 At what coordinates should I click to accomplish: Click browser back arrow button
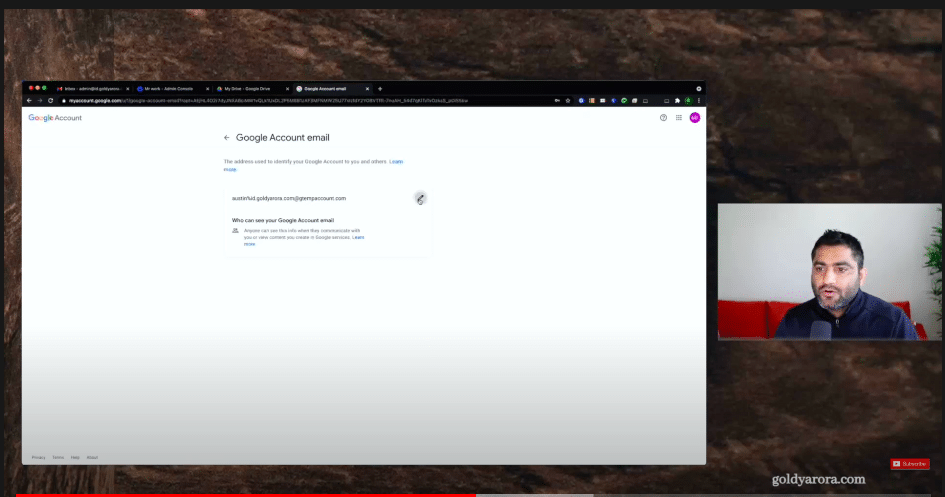29,101
